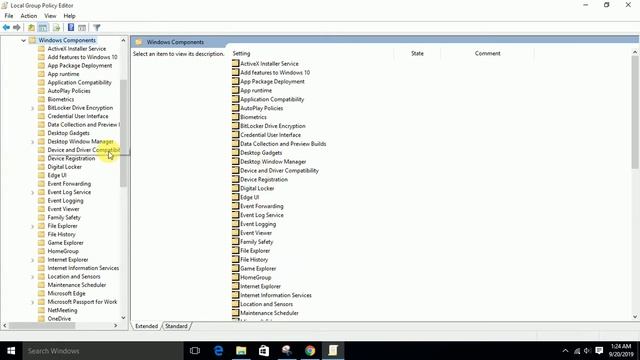Select Maintenance Scheduler in tree
This screenshot has height=360, width=640.
77,285
